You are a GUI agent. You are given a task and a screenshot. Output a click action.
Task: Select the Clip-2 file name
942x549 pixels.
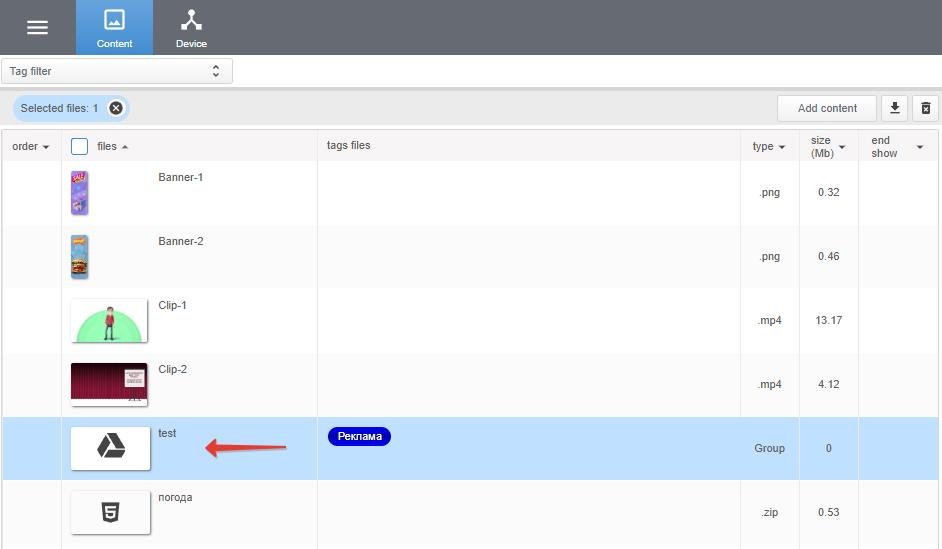coord(172,369)
